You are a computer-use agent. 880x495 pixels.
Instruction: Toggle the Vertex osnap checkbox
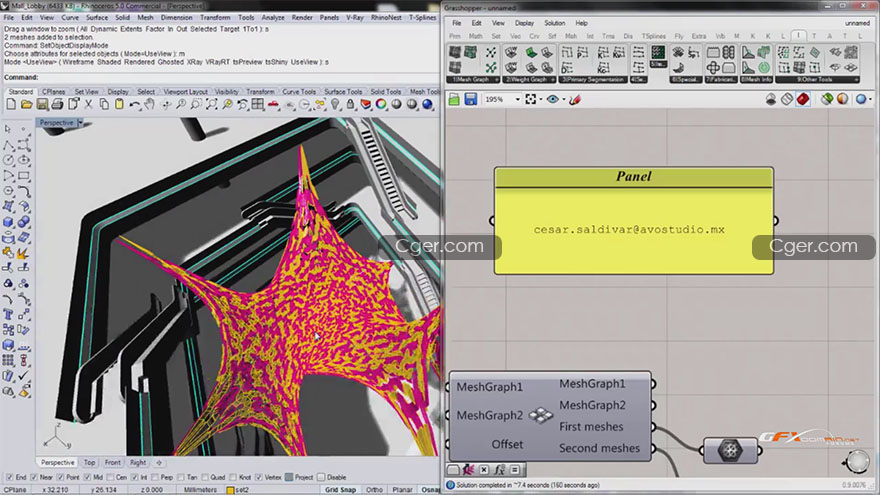[x=258, y=477]
